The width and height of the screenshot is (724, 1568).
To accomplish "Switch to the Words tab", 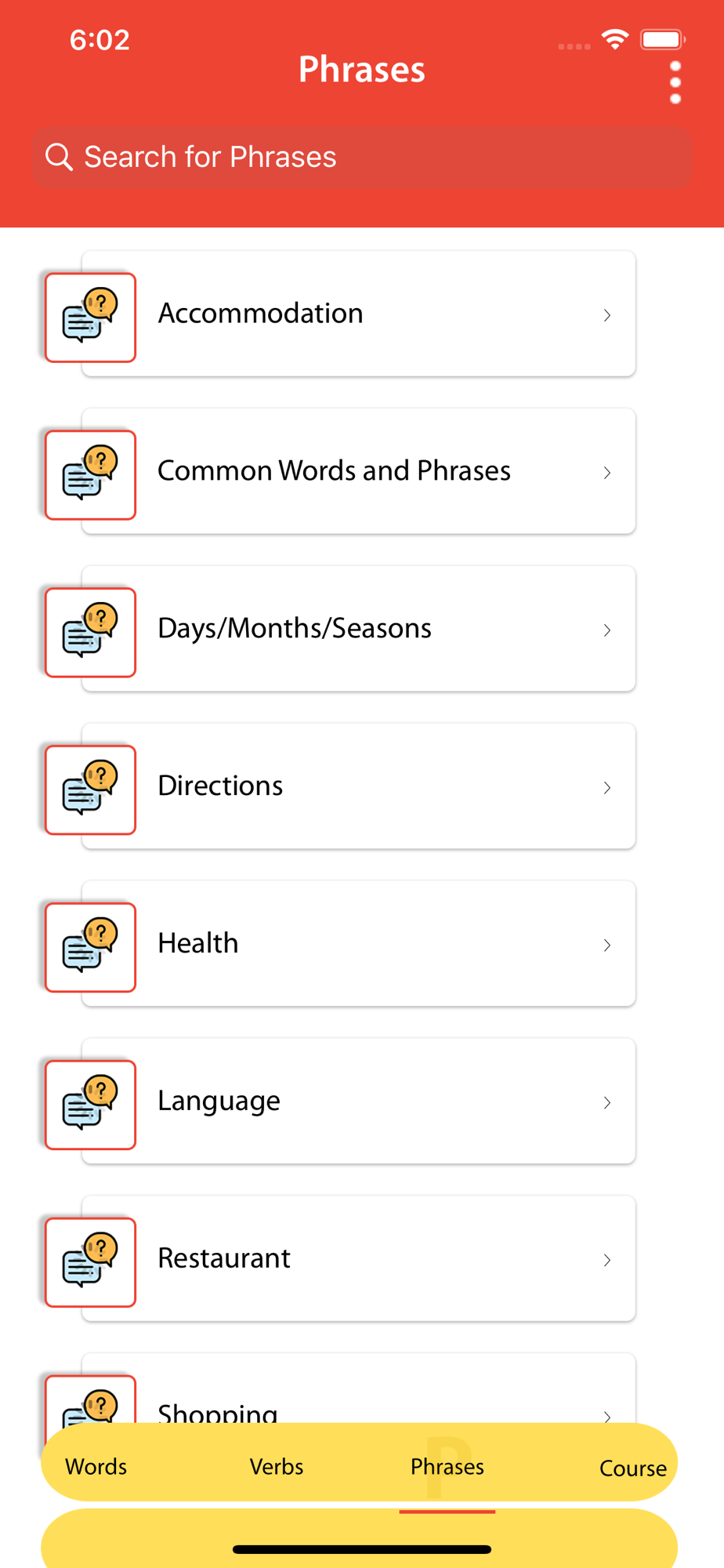I will point(96,1466).
